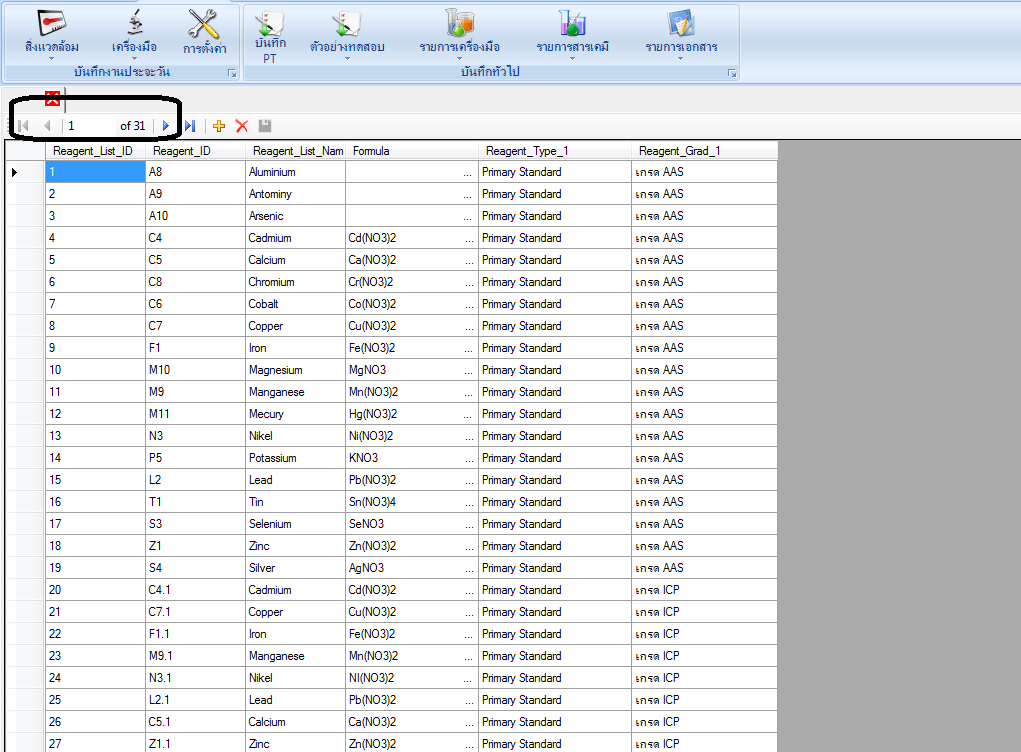Add a new record with yellow plus
1021x752 pixels.
click(x=219, y=126)
